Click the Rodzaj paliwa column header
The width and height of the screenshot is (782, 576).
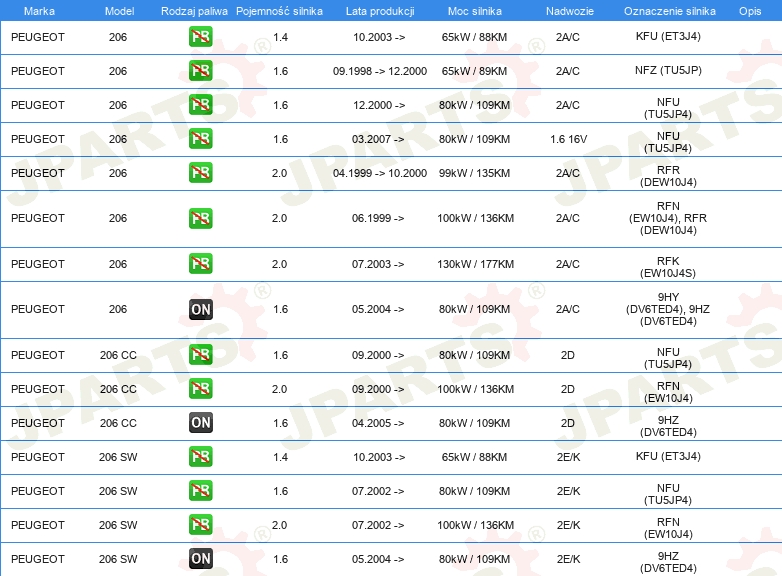(194, 11)
